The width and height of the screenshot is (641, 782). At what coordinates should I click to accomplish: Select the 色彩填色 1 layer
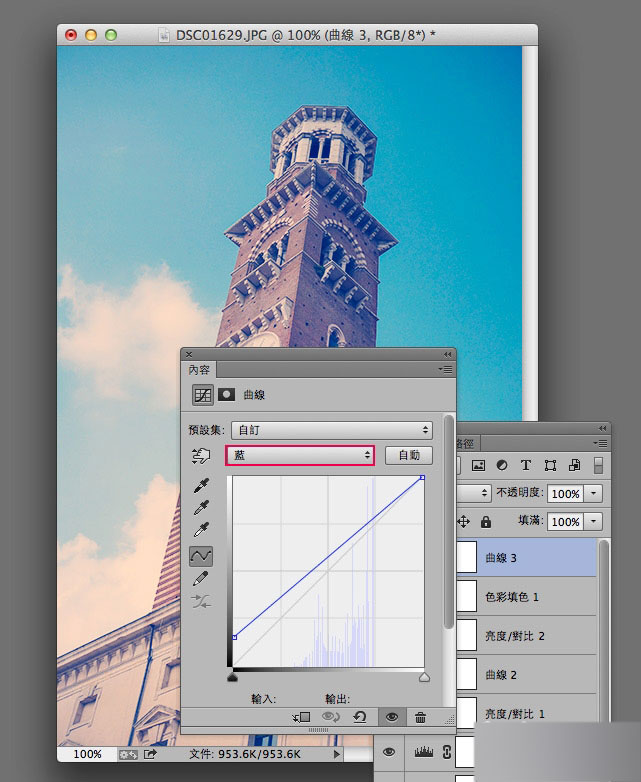click(526, 596)
